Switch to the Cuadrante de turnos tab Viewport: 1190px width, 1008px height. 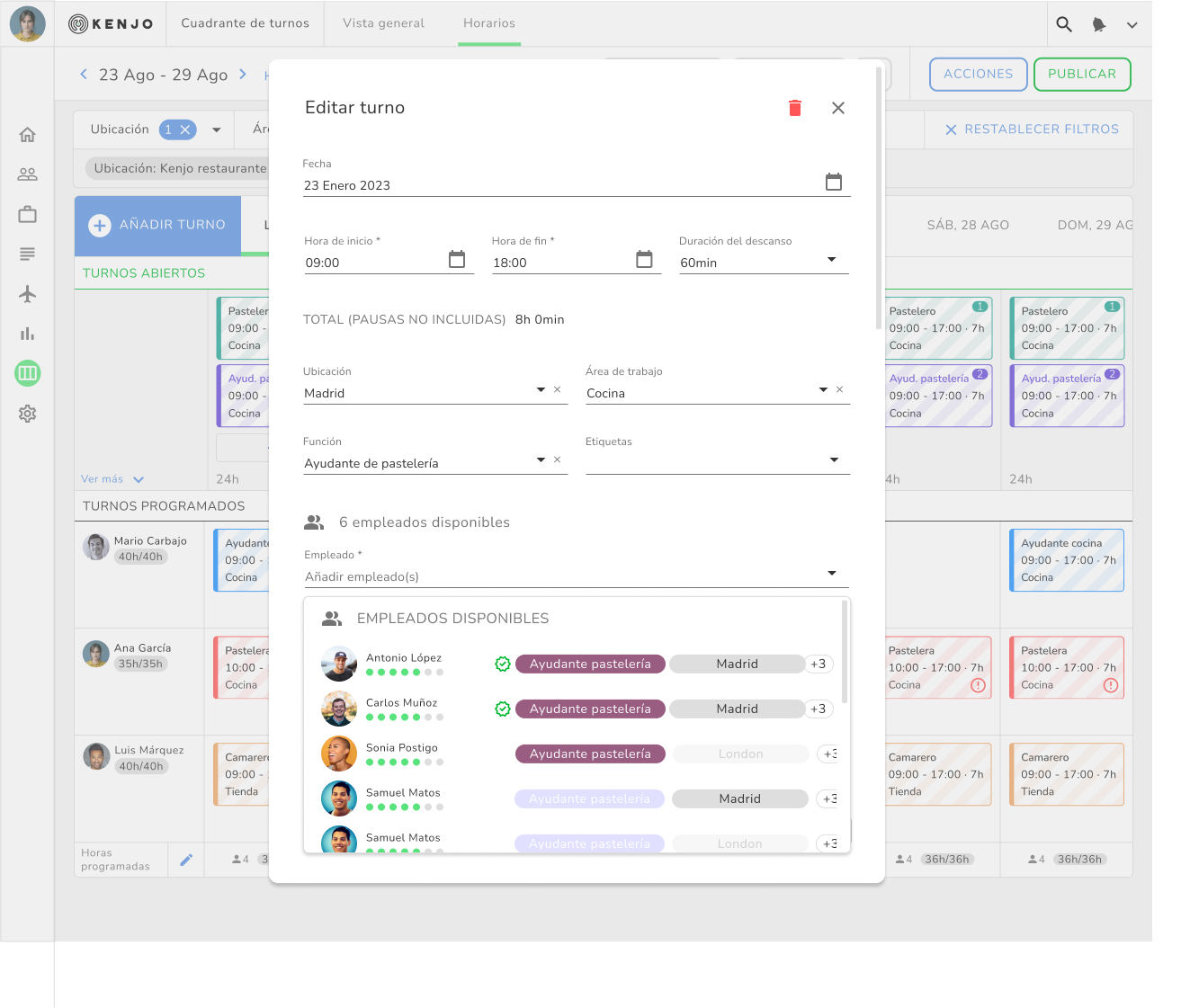pyautogui.click(x=245, y=23)
